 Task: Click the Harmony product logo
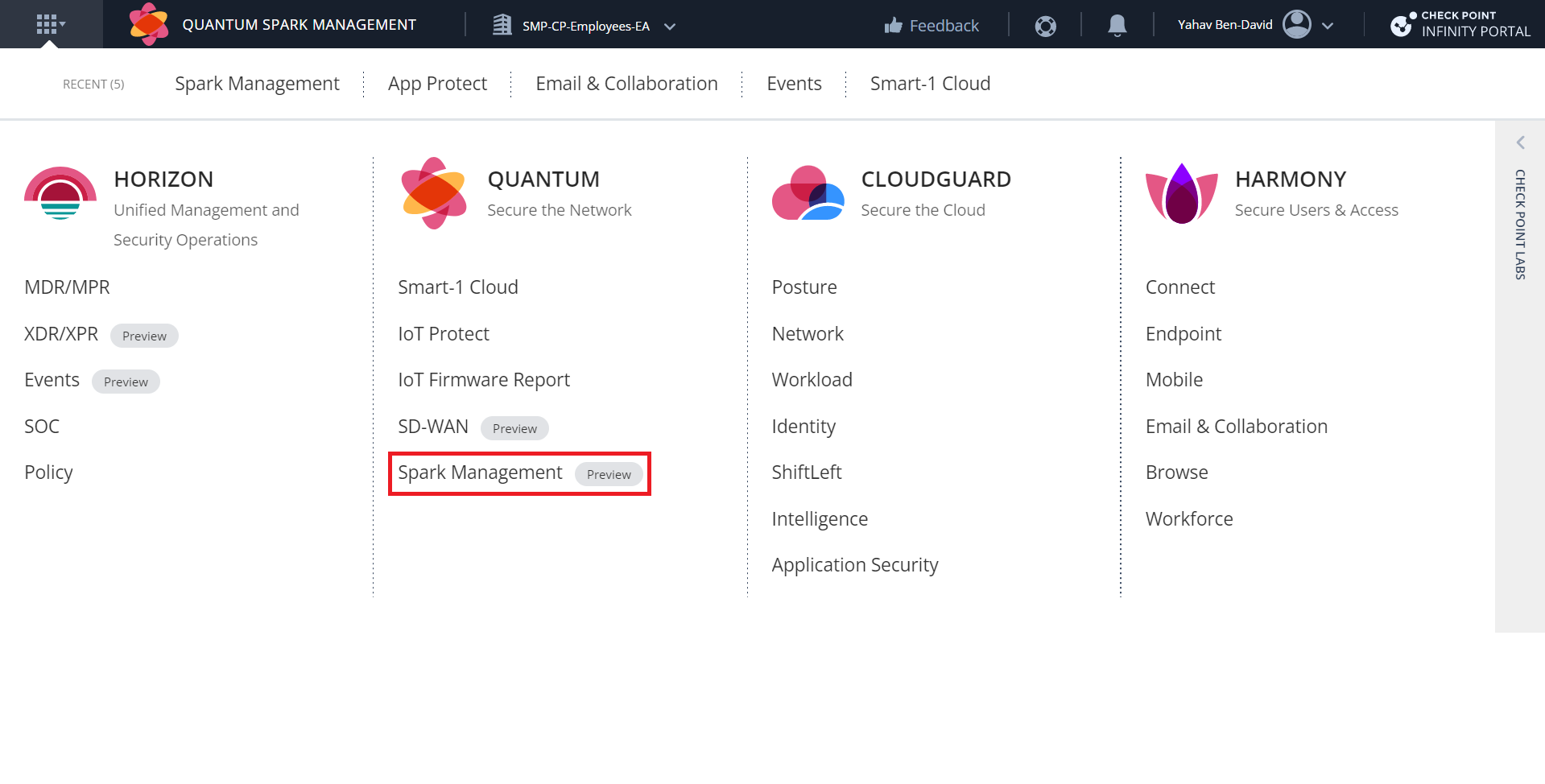[x=1181, y=193]
